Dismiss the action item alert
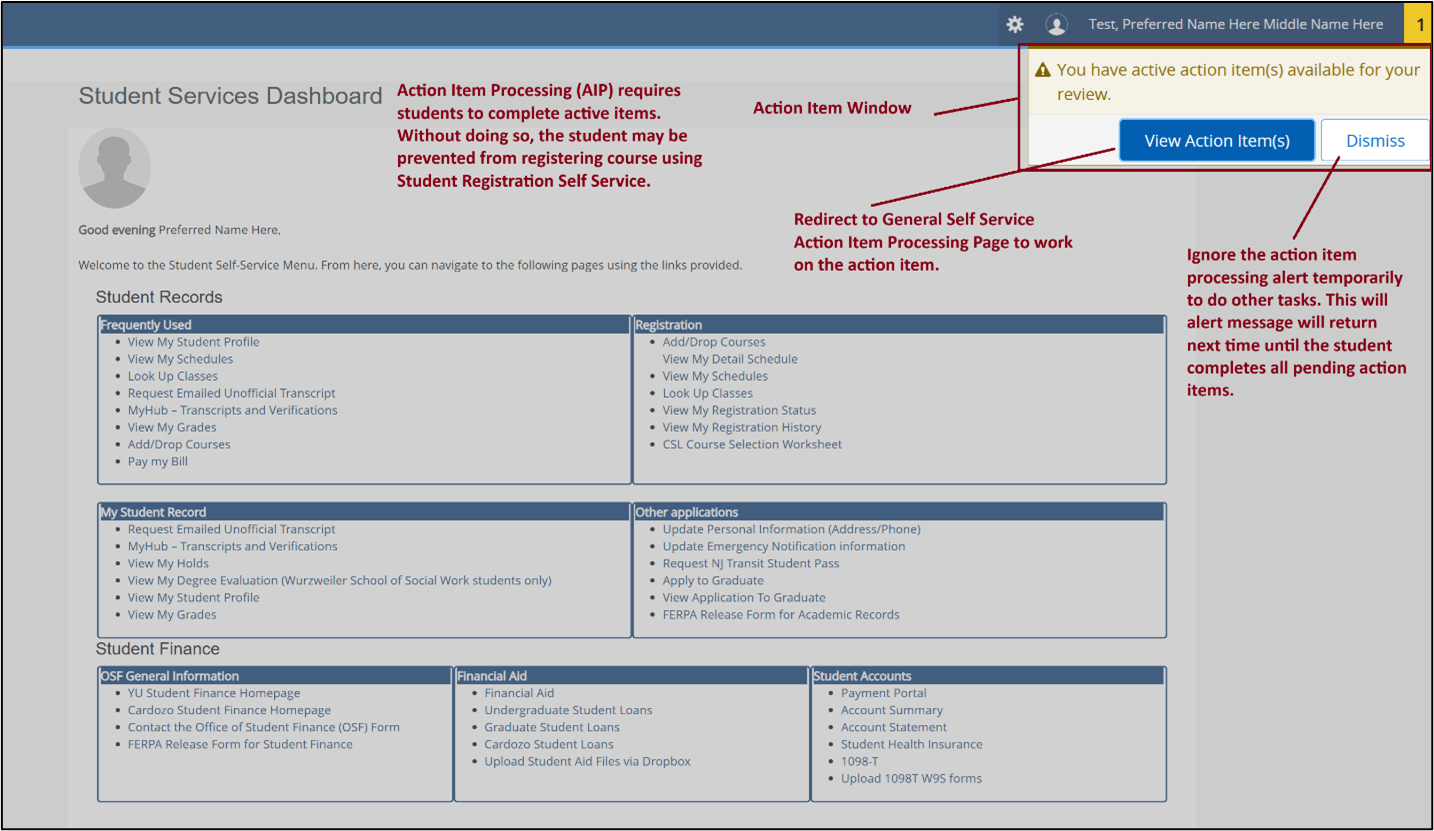Viewport: 1434px width, 831px height. [1374, 141]
